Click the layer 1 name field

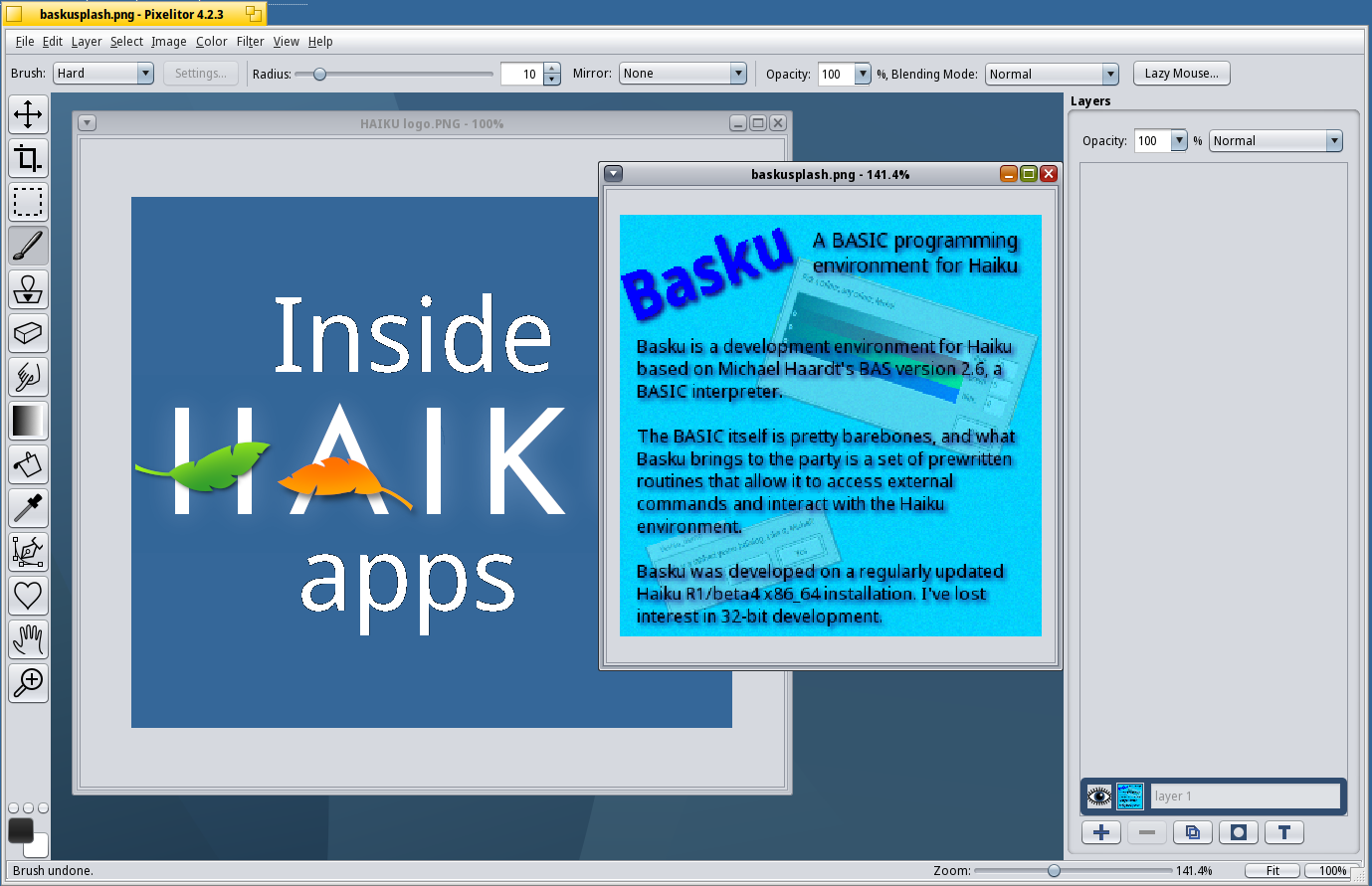(x=1245, y=797)
